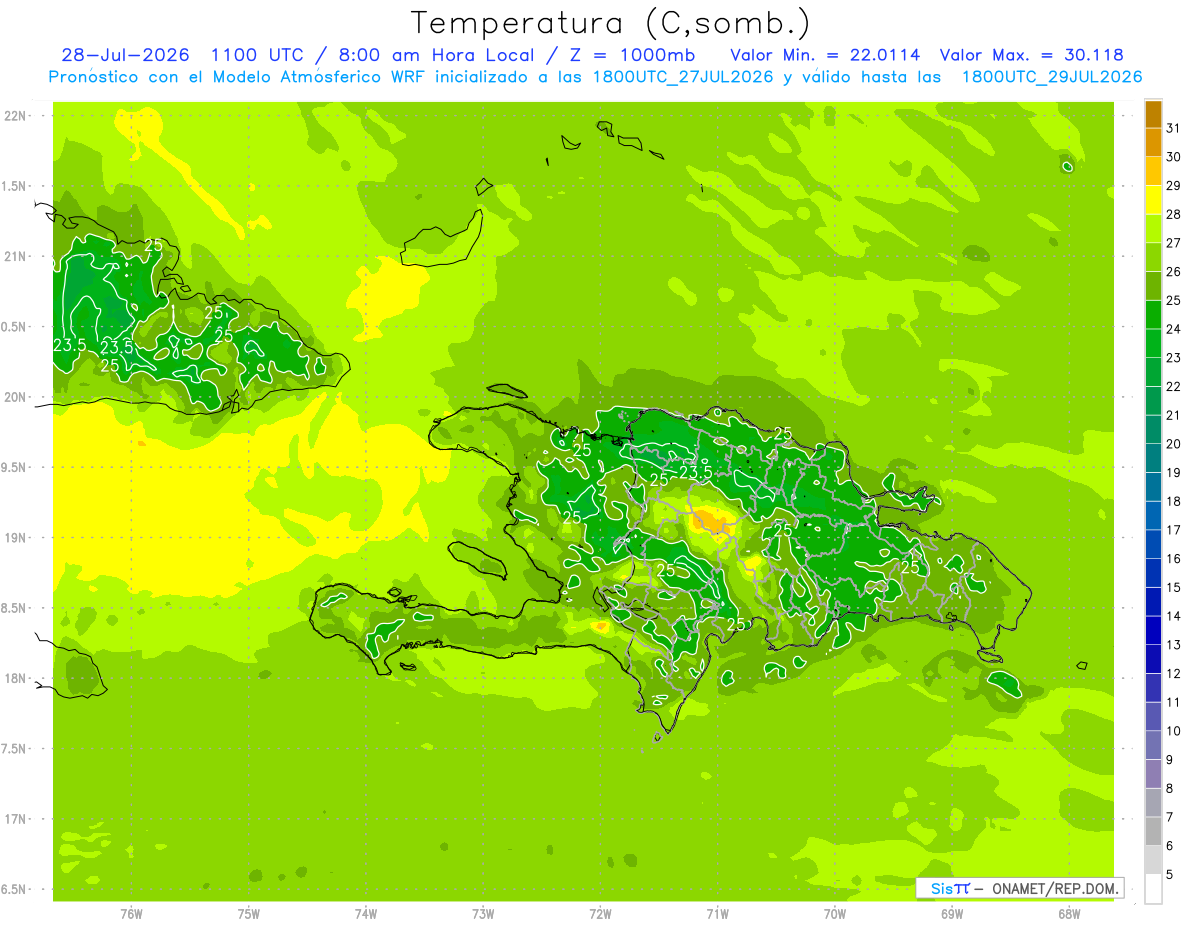Click the 22N latitude axis label
The height and width of the screenshot is (927, 1200).
click(x=17, y=116)
